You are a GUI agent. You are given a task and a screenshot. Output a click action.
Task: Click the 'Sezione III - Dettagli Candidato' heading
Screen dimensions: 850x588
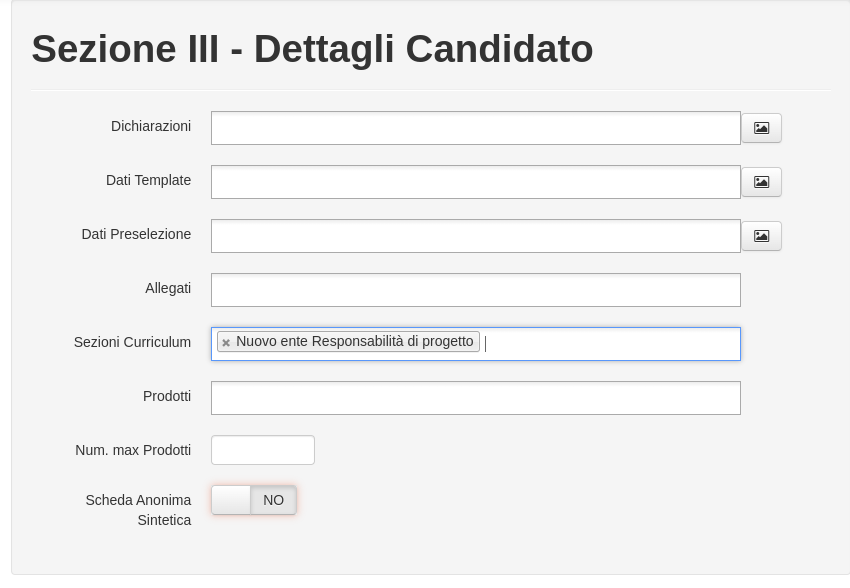(312, 49)
